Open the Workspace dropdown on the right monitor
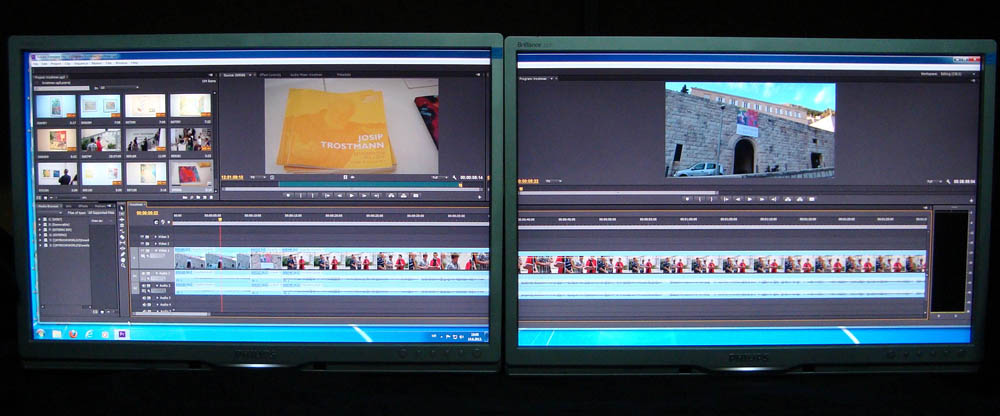 (x=957, y=74)
